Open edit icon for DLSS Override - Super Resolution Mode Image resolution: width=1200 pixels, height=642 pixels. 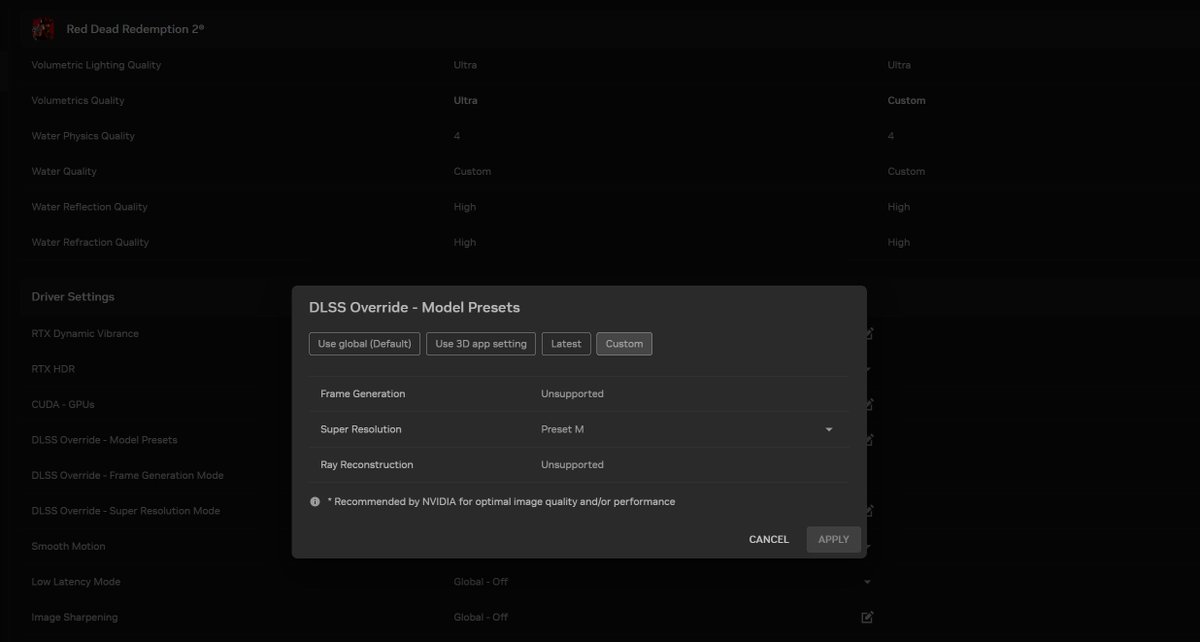point(868,511)
